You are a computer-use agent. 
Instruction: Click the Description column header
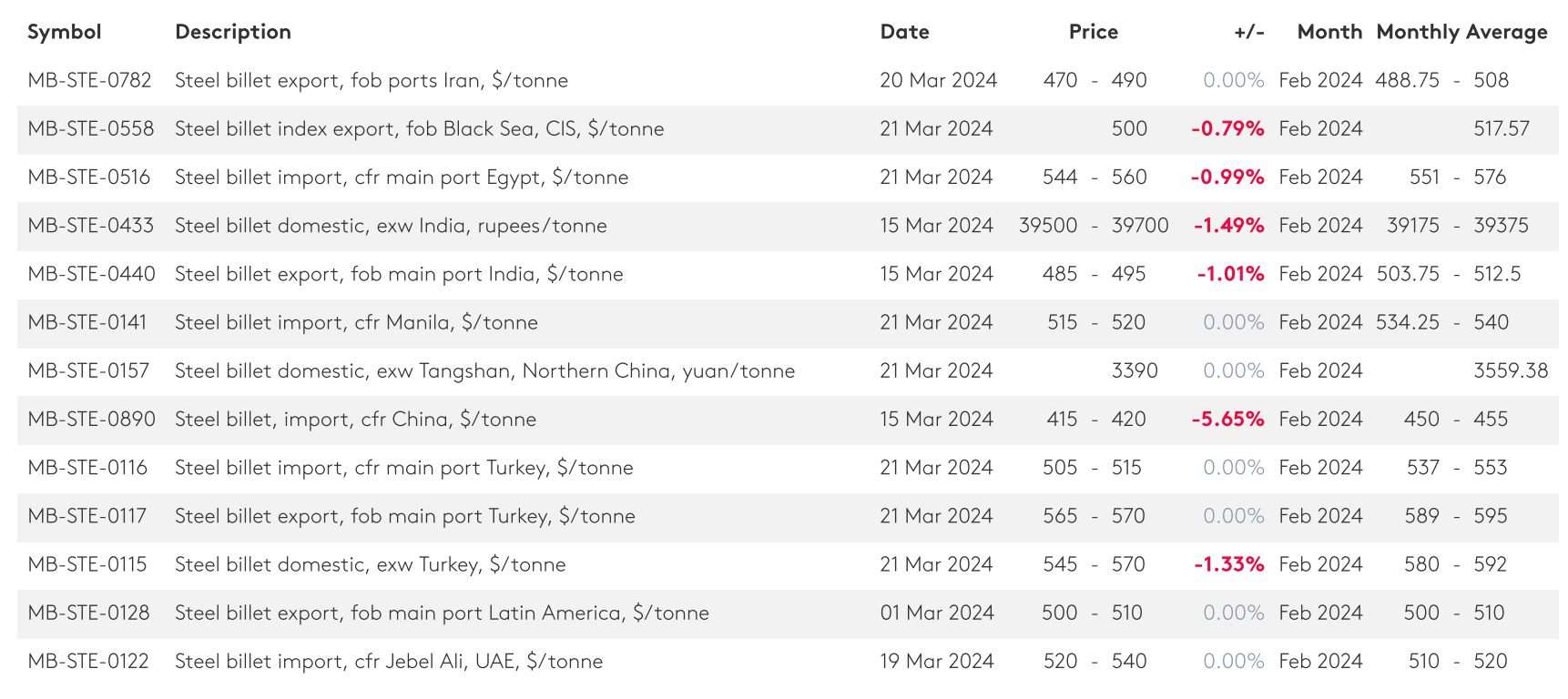point(233,32)
